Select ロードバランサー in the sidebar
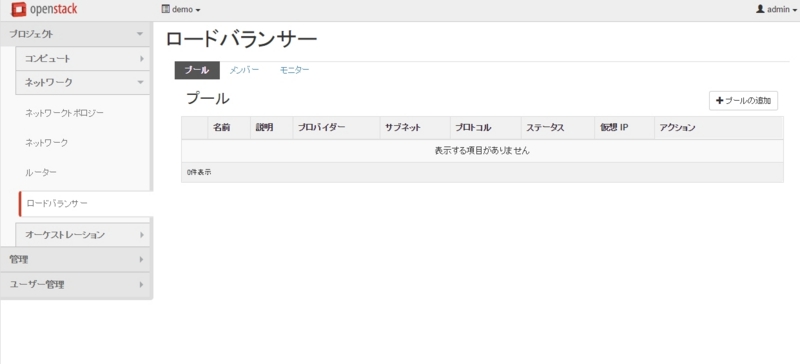Image resolution: width=800 pixels, height=364 pixels. (86, 204)
